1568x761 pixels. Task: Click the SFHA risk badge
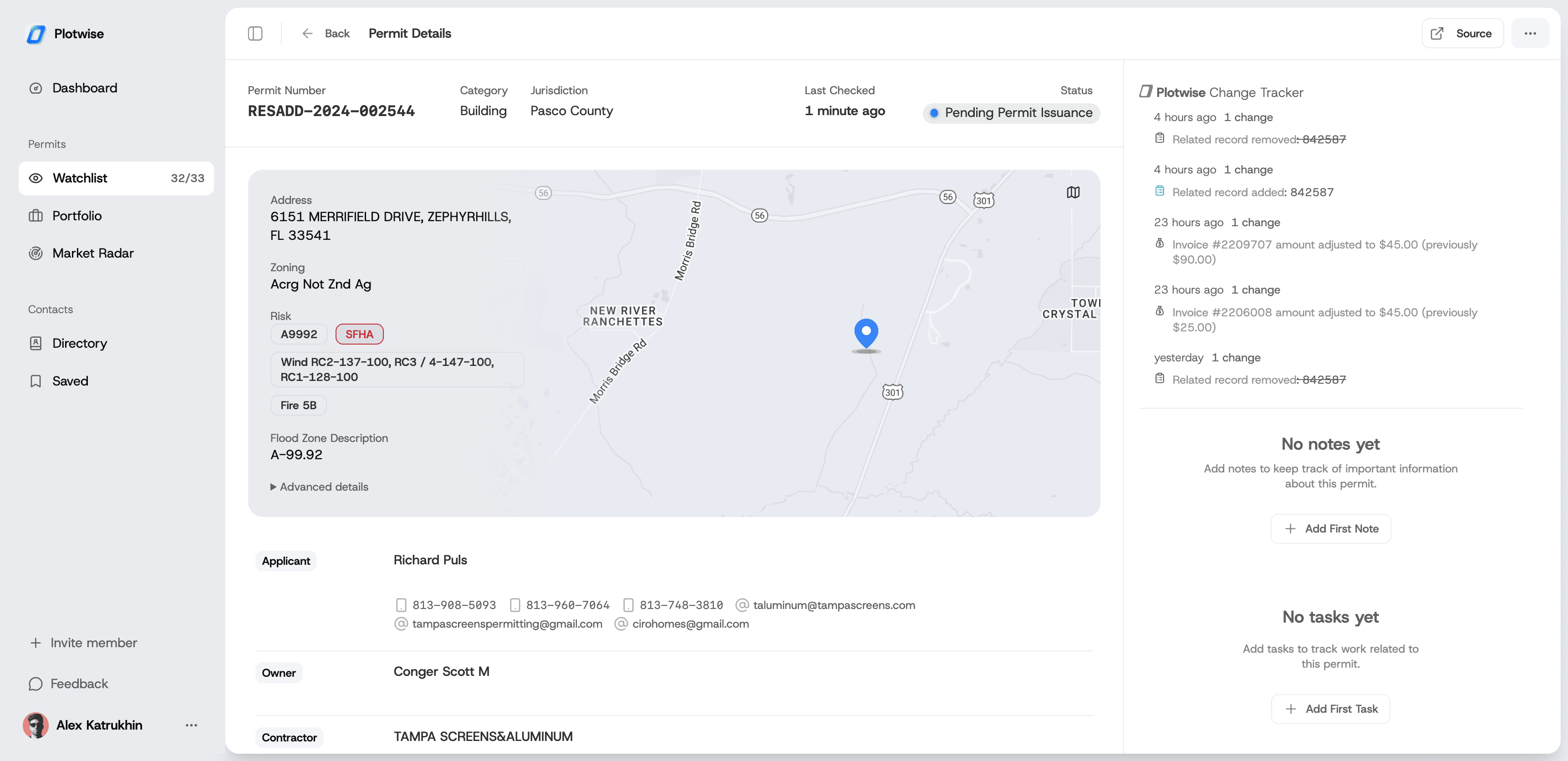(359, 334)
